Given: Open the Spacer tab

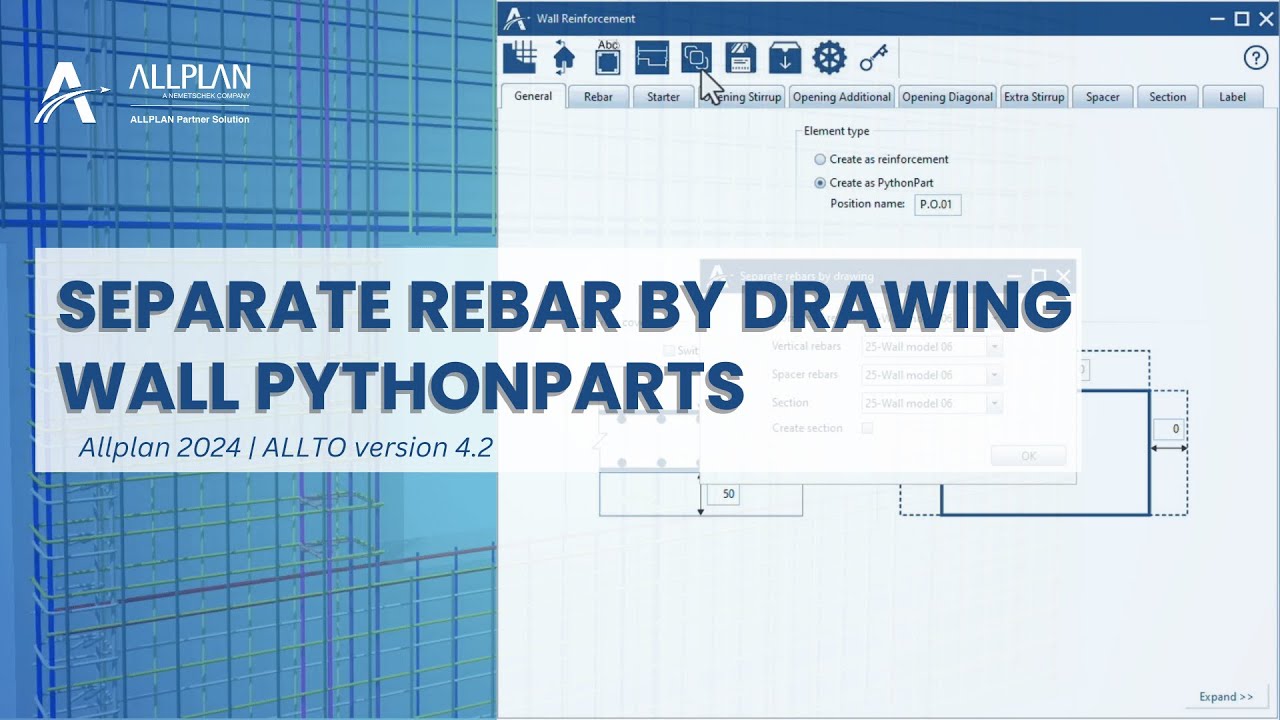Looking at the screenshot, I should pyautogui.click(x=1103, y=97).
